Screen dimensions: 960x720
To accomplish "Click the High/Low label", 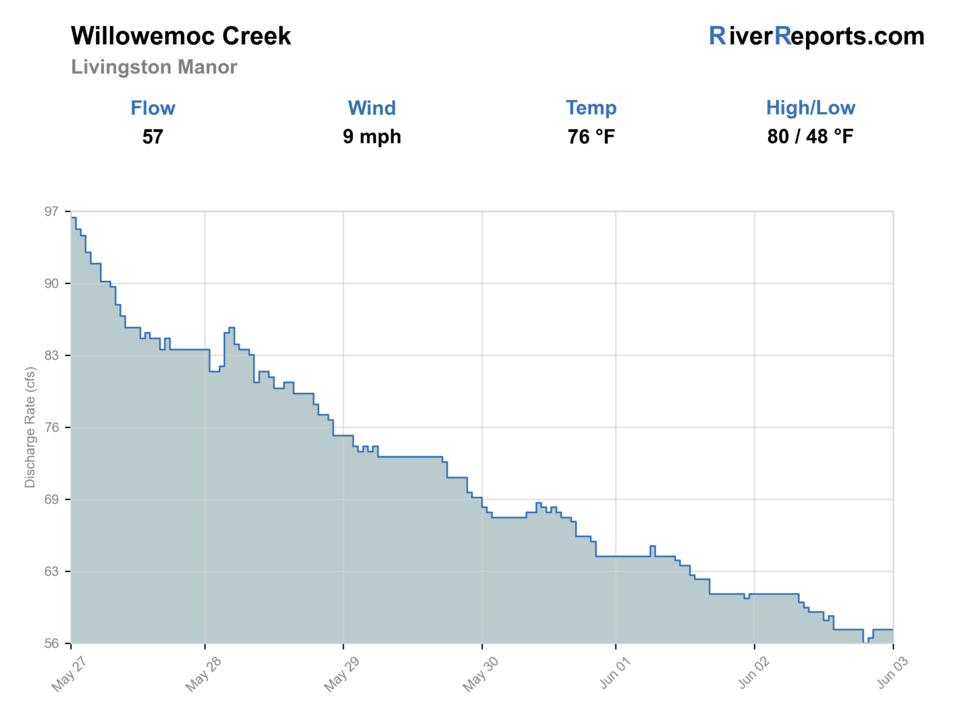I will [810, 108].
